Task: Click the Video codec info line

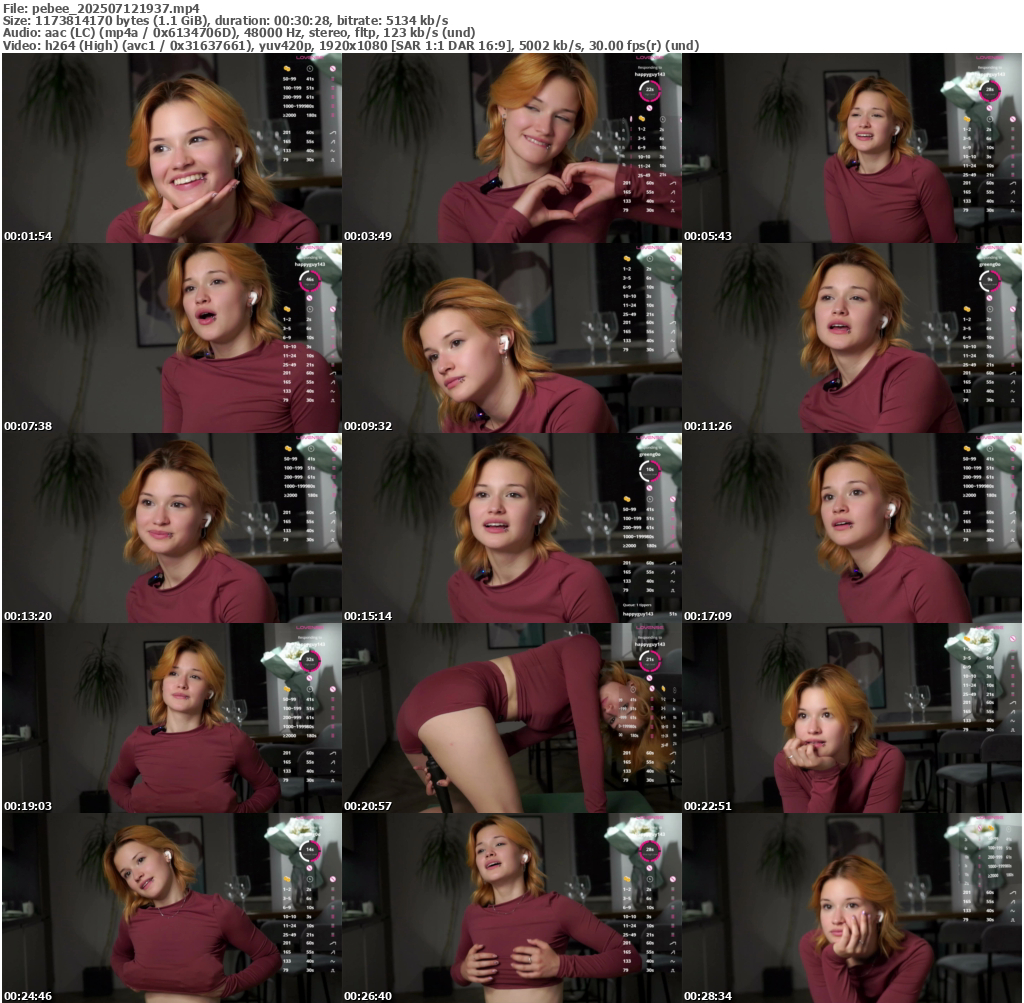Action: [x=350, y=46]
